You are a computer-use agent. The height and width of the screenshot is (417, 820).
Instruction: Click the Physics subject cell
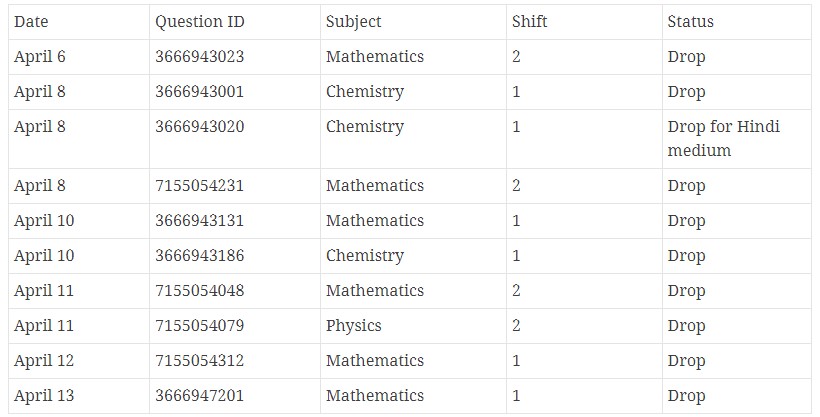click(x=353, y=326)
